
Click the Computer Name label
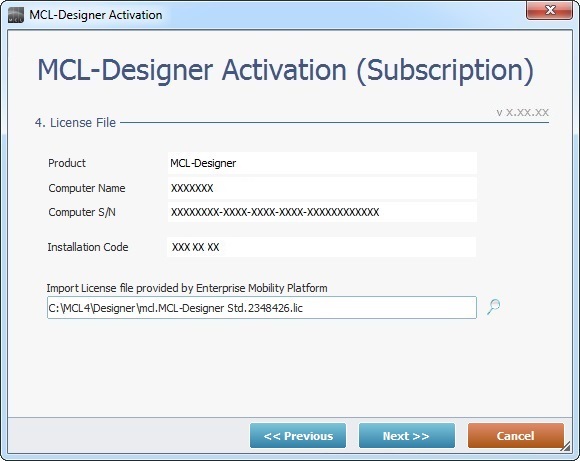pyautogui.click(x=87, y=188)
